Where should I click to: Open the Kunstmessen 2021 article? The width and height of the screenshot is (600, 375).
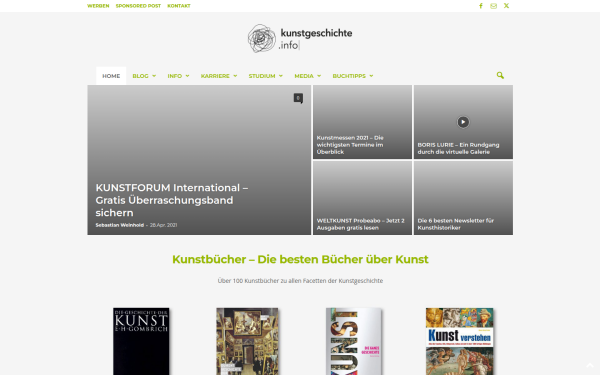[x=350, y=145]
